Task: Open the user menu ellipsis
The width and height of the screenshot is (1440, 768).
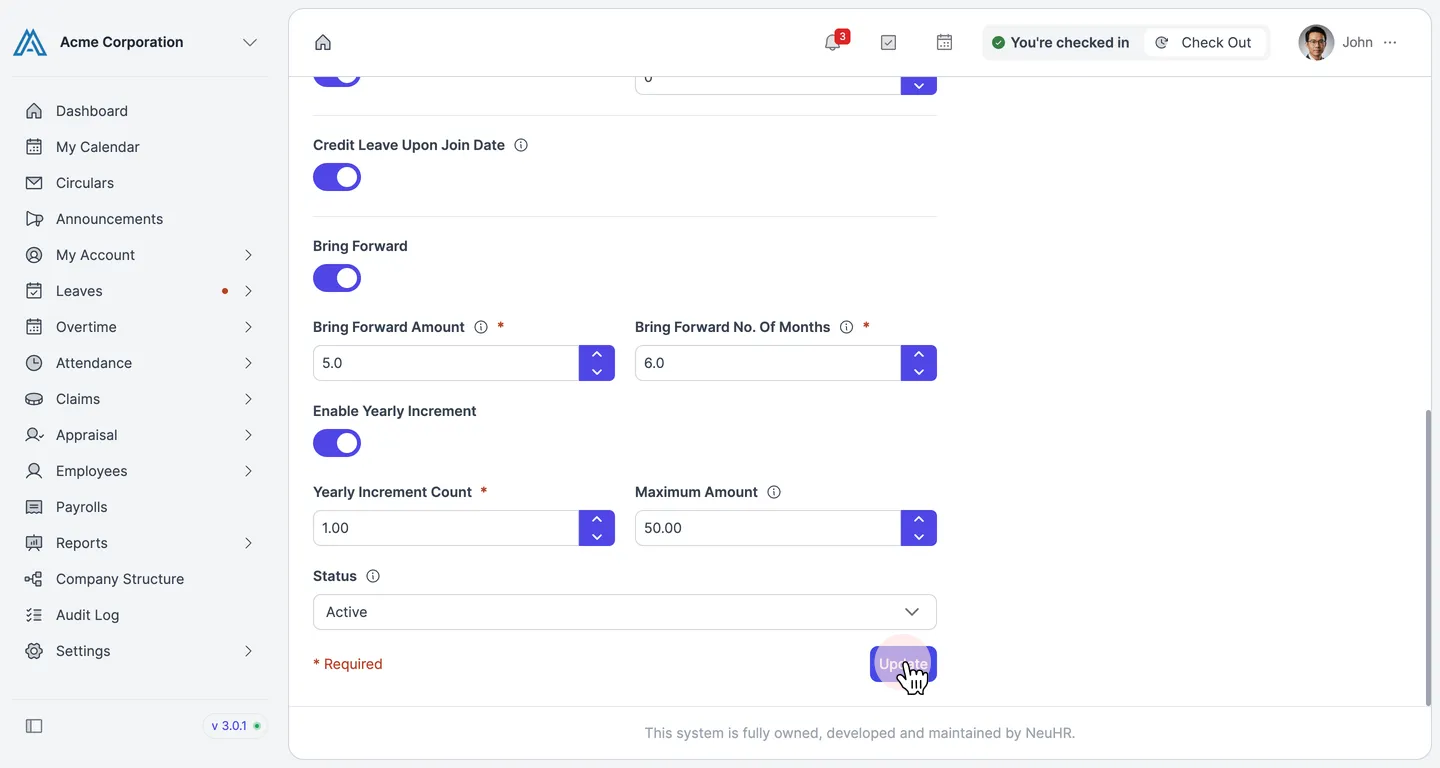Action: click(1390, 42)
